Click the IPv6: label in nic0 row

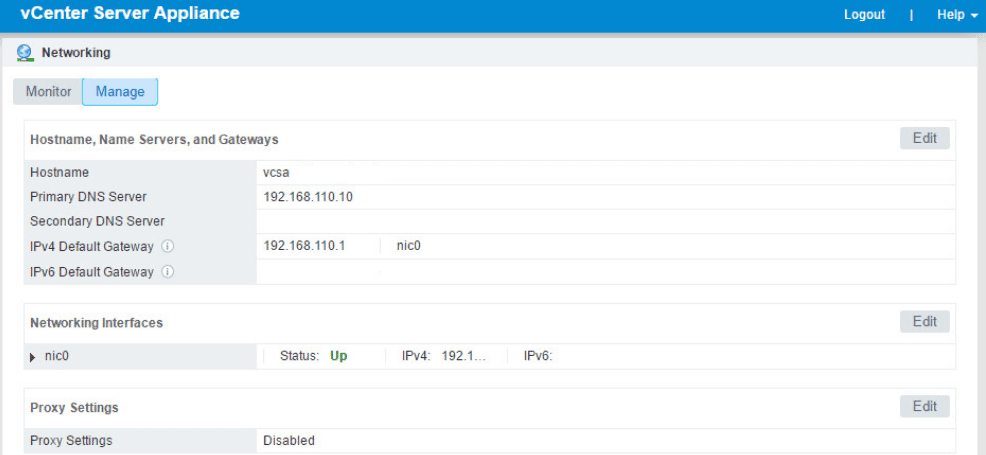pos(538,356)
